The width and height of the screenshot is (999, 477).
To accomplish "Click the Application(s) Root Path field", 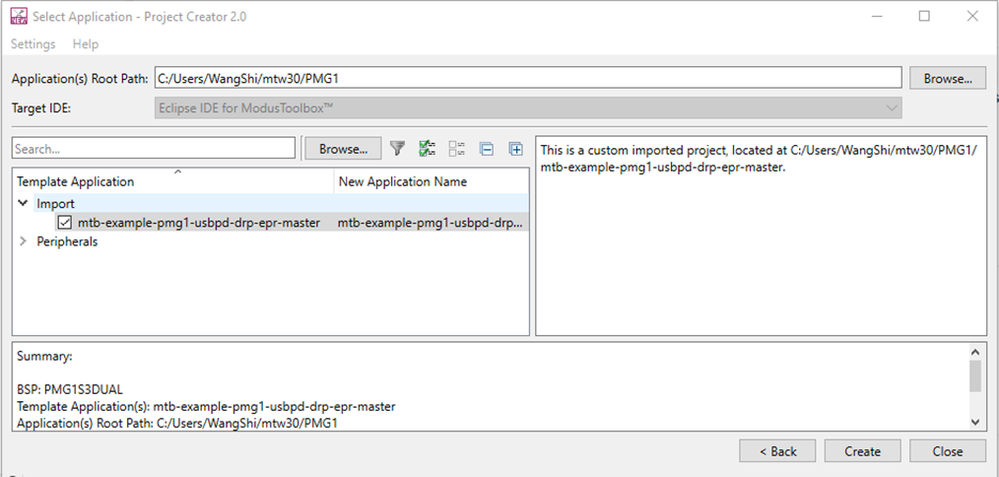I will (x=528, y=78).
